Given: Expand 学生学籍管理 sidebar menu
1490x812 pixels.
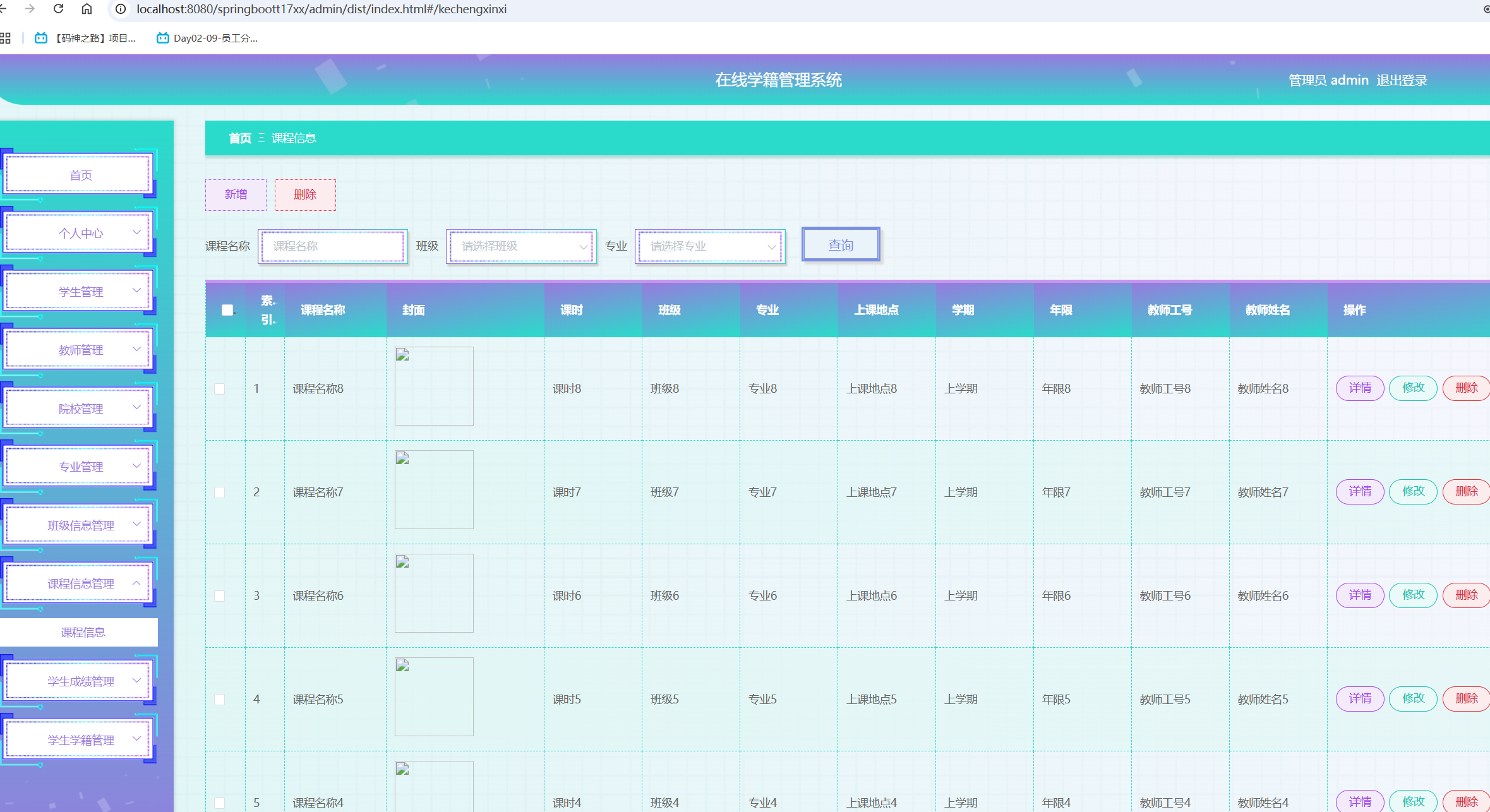Looking at the screenshot, I should (78, 740).
